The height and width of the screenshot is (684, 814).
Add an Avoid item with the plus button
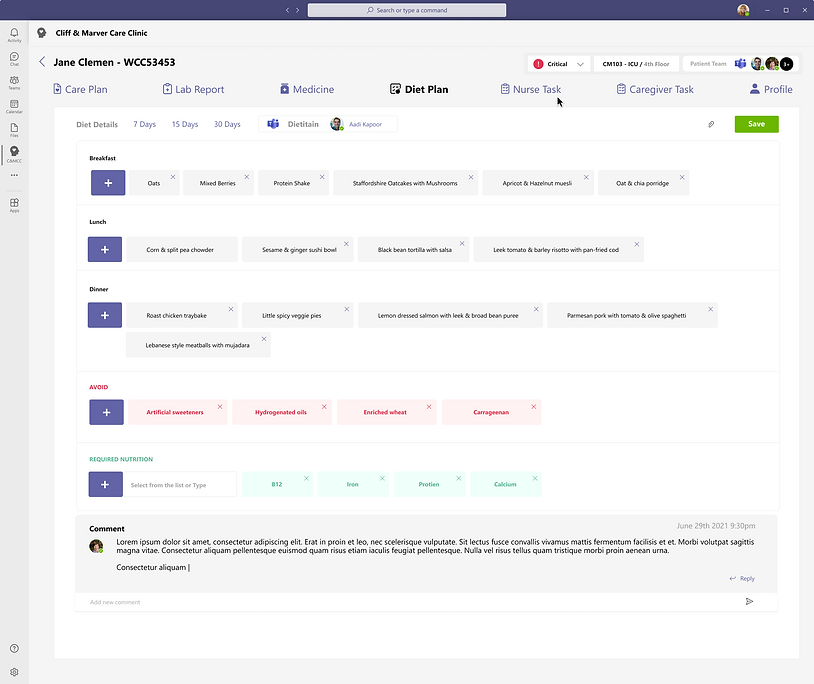click(106, 412)
